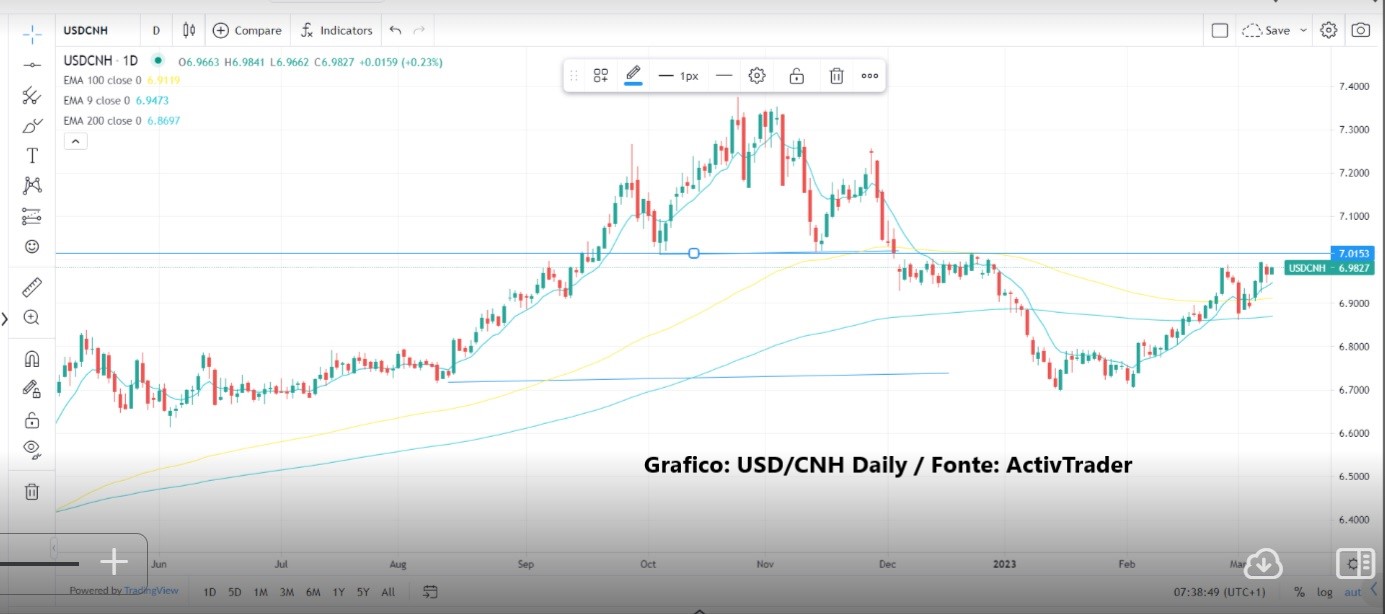1385x614 pixels.
Task: Open the Emoji sticker tool
Action: [31, 246]
